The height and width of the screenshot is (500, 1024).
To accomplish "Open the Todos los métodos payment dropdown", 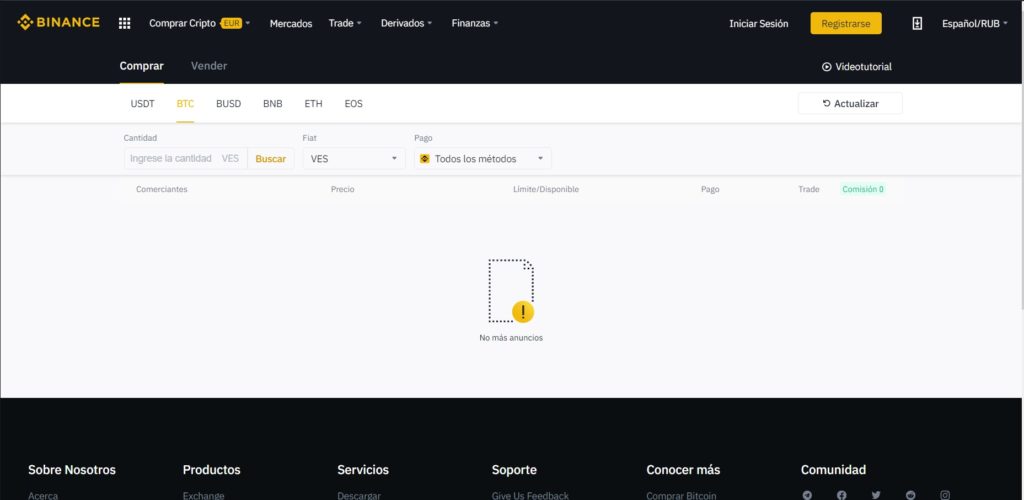I will click(x=483, y=159).
